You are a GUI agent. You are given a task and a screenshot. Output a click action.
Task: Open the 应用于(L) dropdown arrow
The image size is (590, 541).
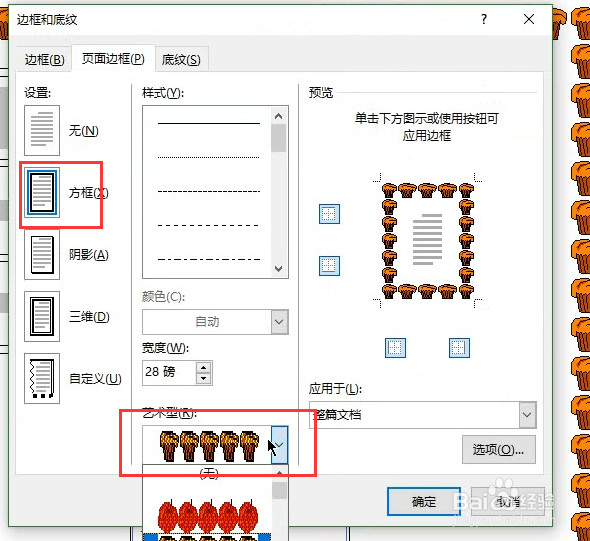[527, 415]
